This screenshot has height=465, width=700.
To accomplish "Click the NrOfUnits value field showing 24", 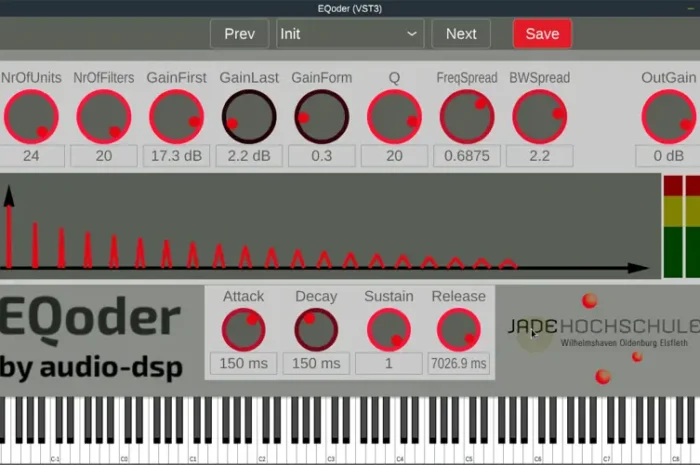I will 31,156.
